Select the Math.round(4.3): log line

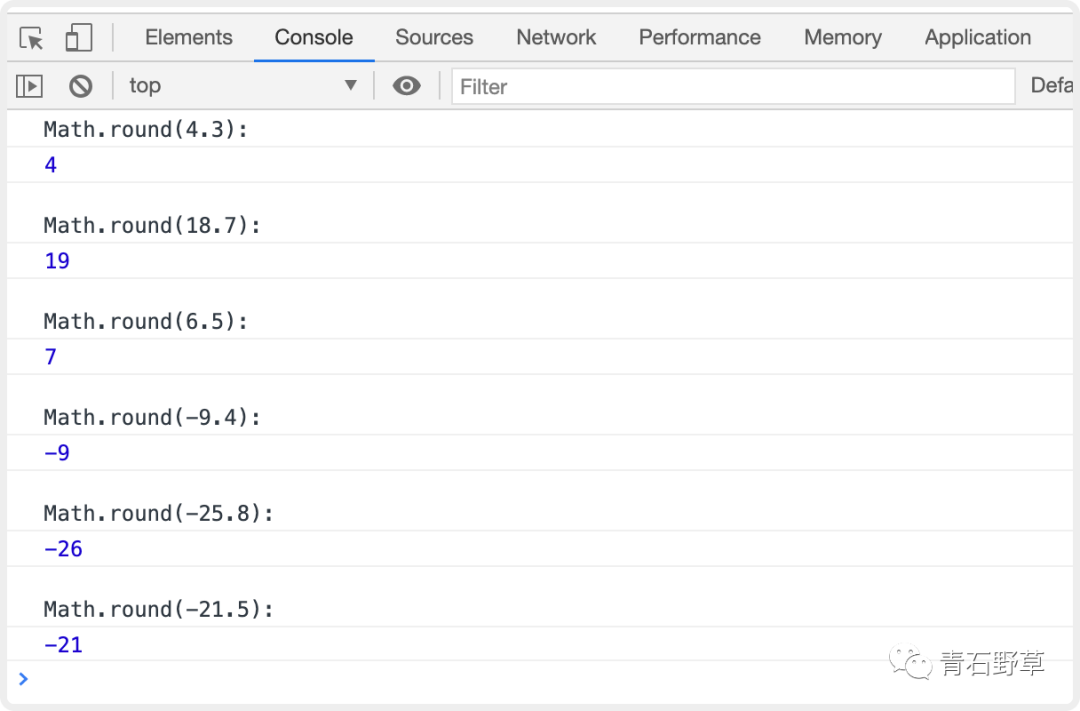[146, 130]
